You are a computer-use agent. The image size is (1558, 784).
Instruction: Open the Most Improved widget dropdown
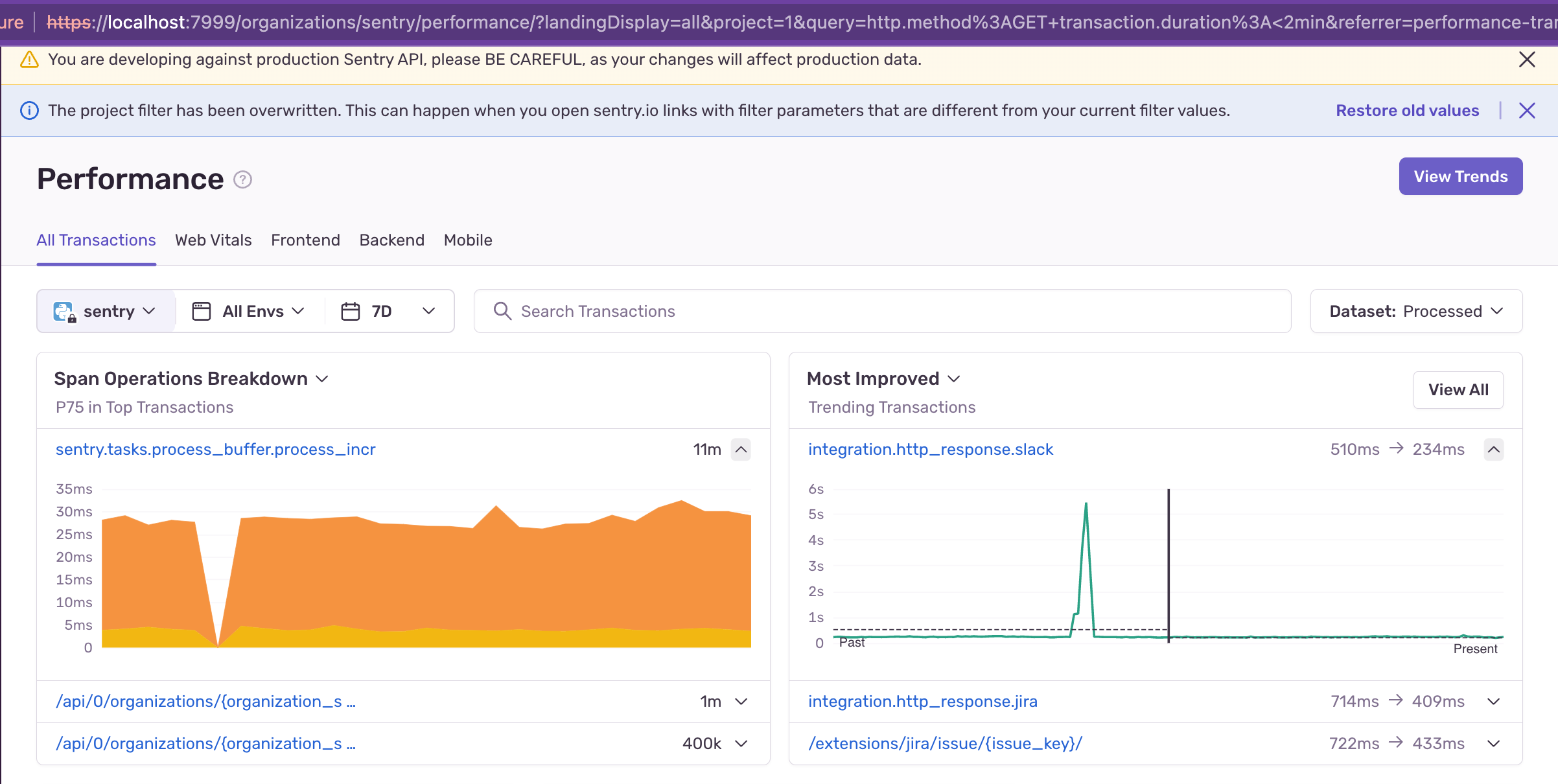click(x=954, y=379)
